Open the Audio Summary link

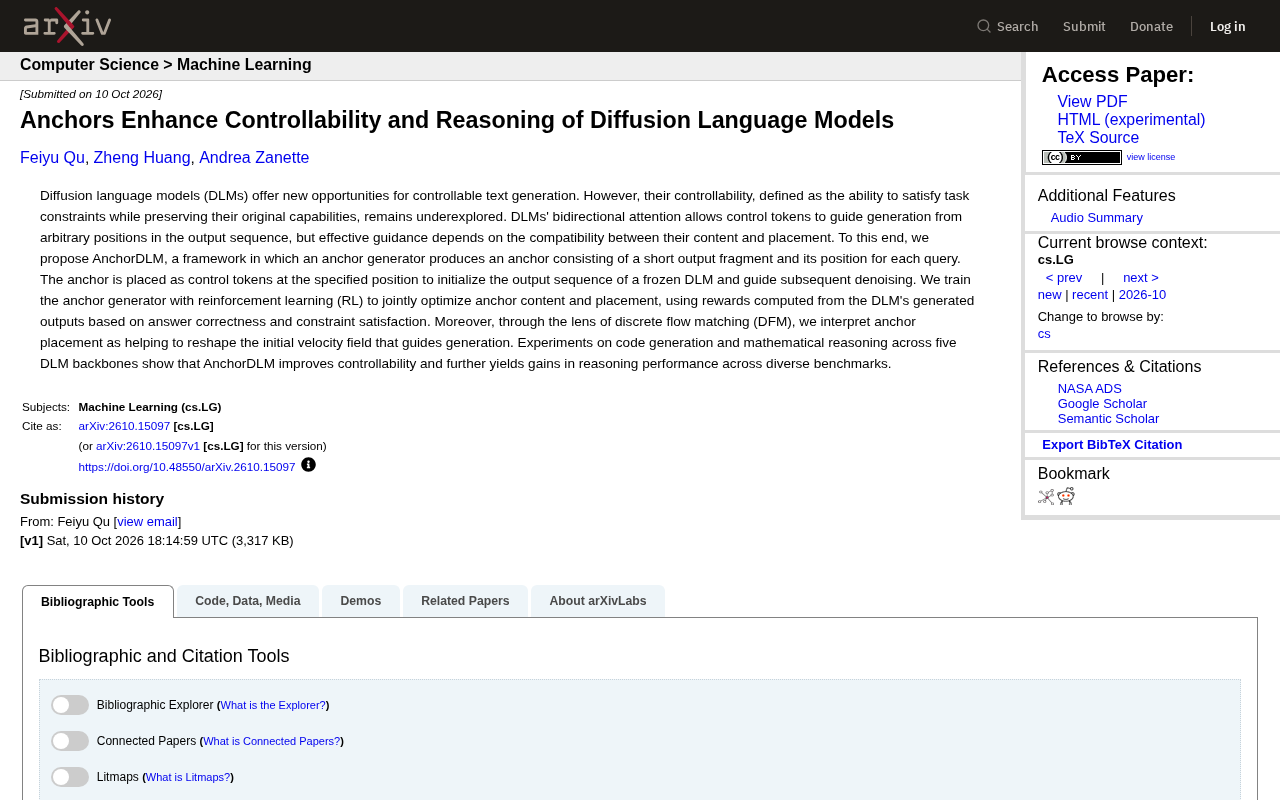tap(1097, 218)
